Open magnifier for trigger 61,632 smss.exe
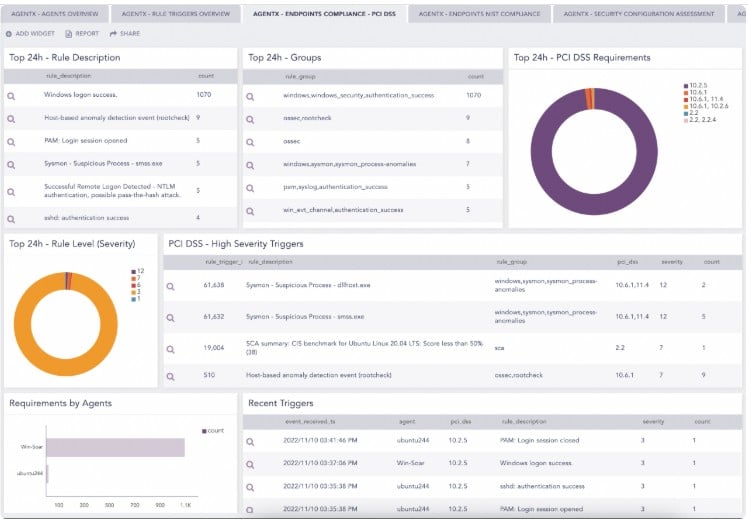 [170, 318]
